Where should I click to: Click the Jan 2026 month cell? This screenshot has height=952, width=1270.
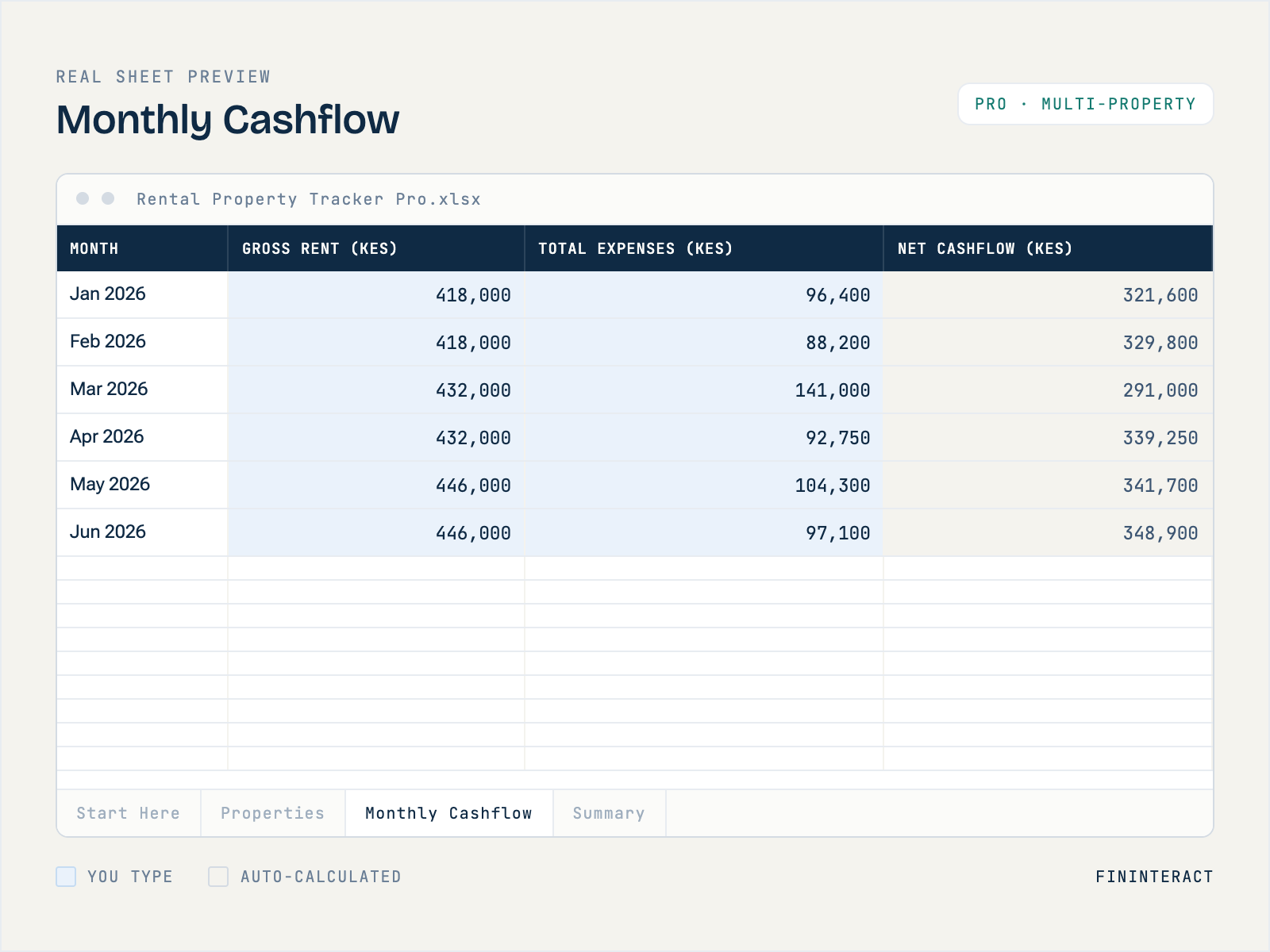(142, 294)
